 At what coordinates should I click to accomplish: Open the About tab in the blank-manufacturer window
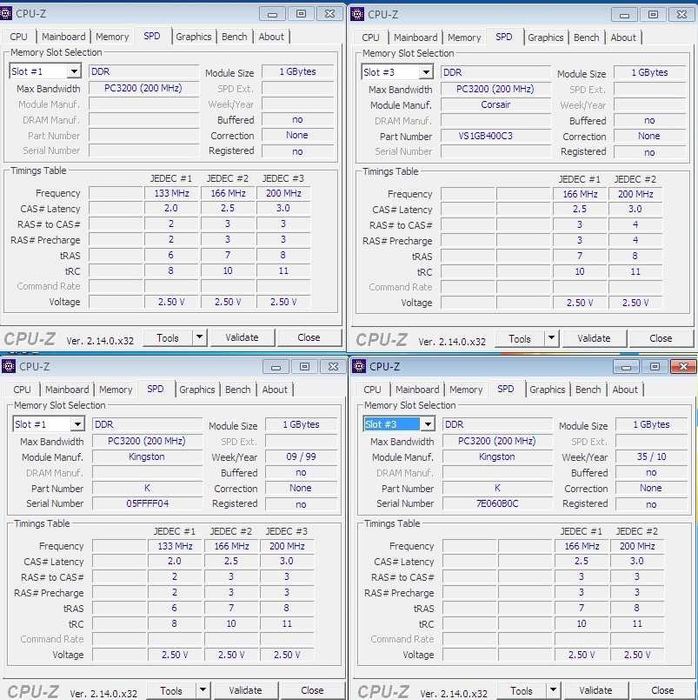pos(271,37)
